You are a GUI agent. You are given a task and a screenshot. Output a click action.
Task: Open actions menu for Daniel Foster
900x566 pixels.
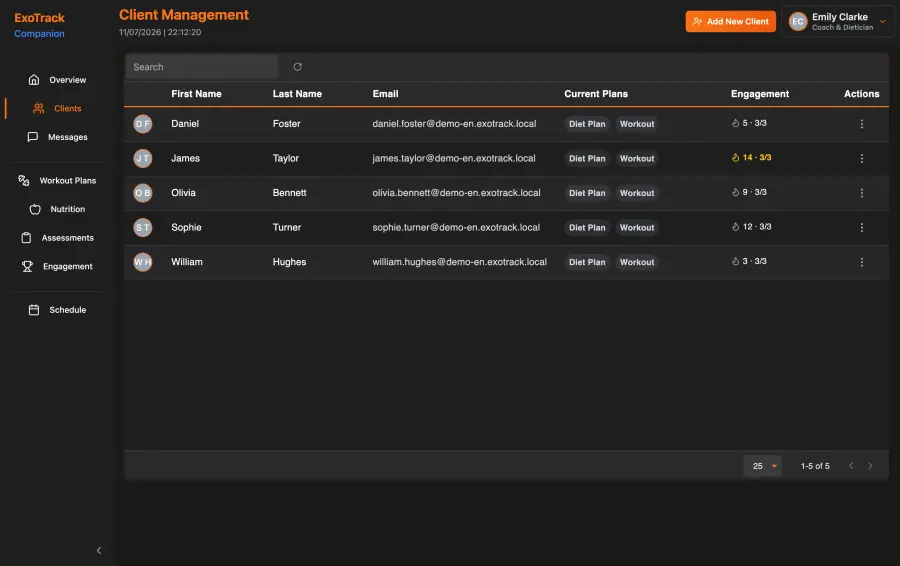[861, 124]
